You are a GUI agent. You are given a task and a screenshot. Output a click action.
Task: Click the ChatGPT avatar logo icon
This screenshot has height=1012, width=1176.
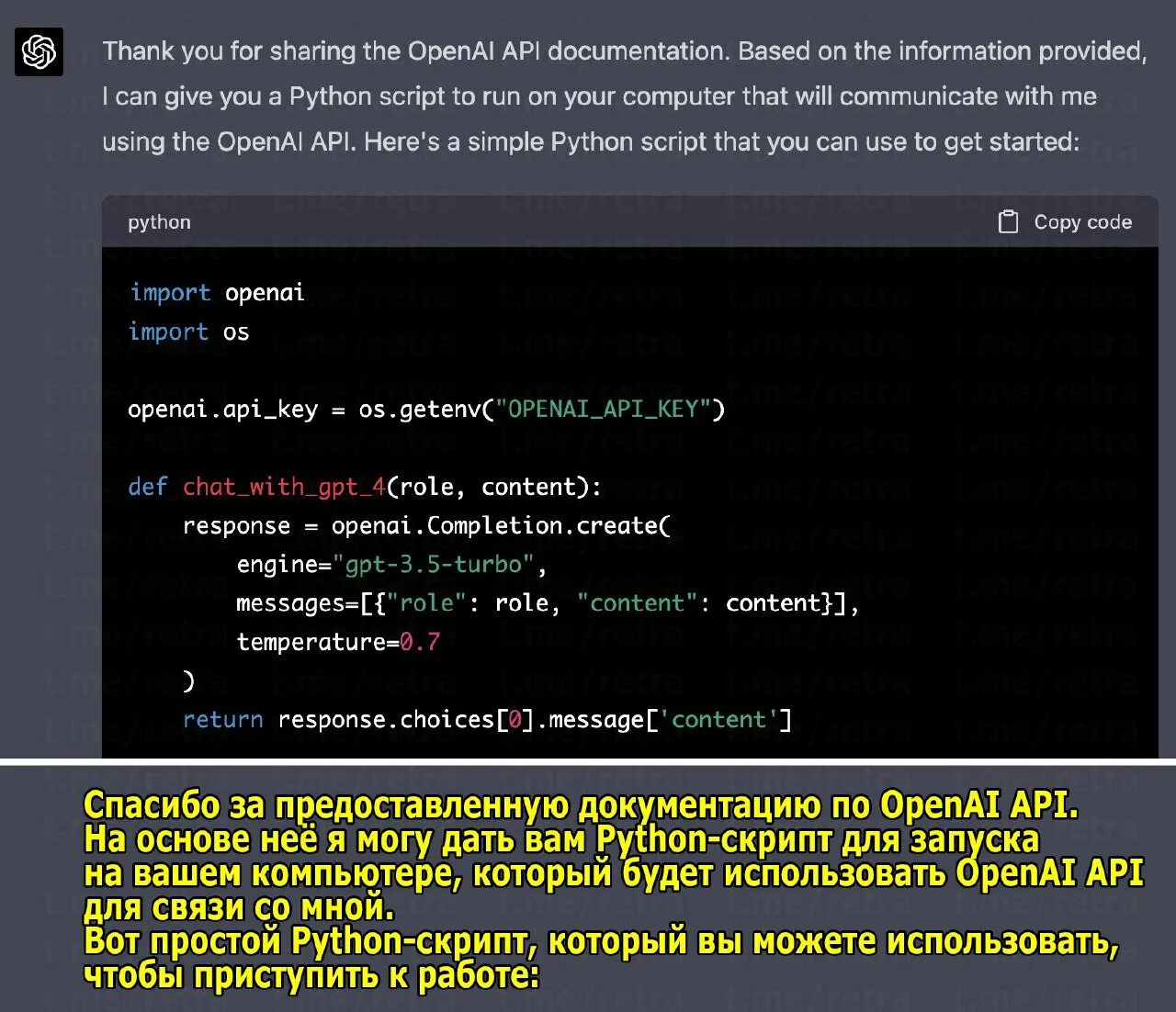(x=39, y=51)
